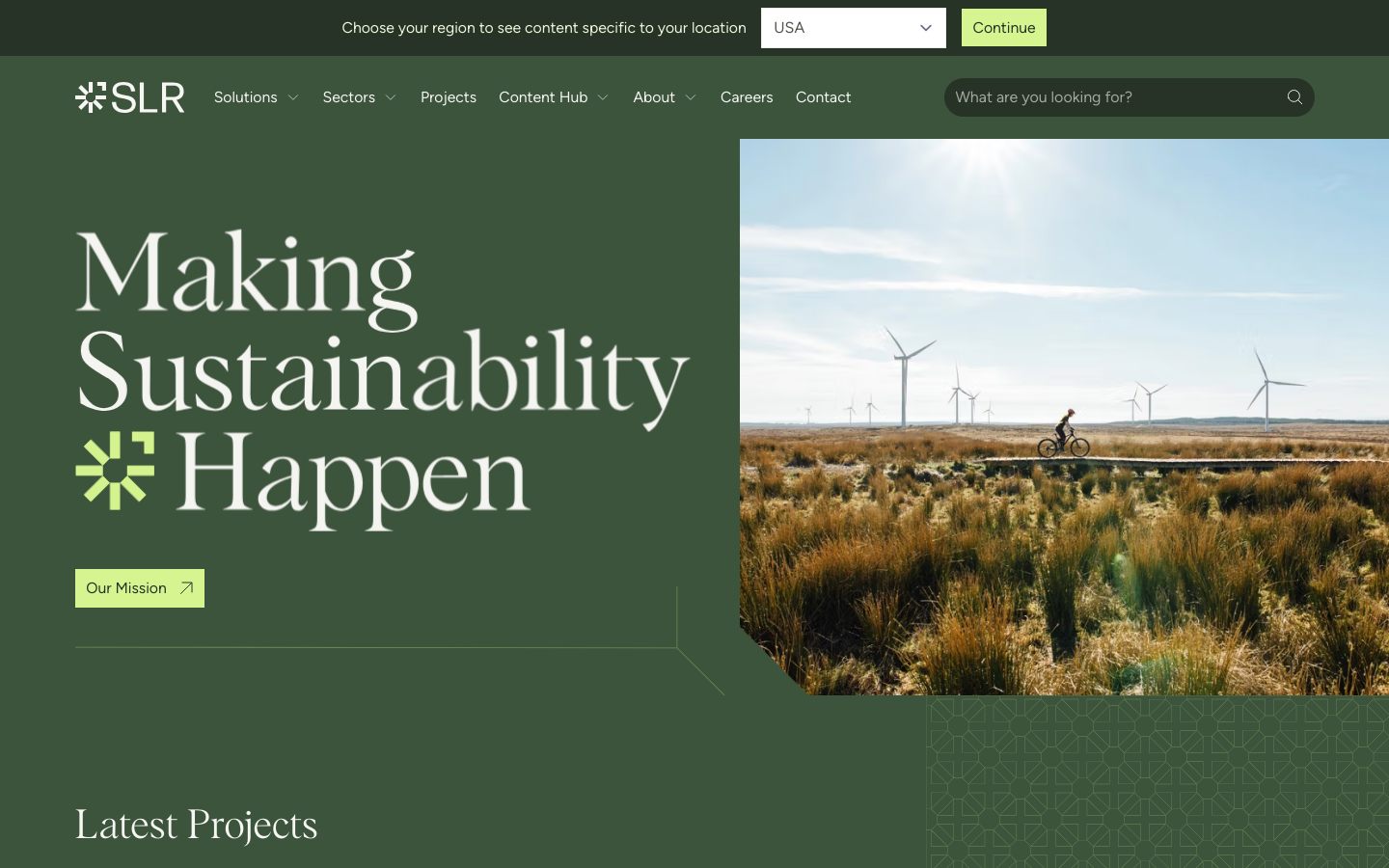Viewport: 1389px width, 868px height.
Task: Click the Latest Projects heading
Action: [196, 825]
